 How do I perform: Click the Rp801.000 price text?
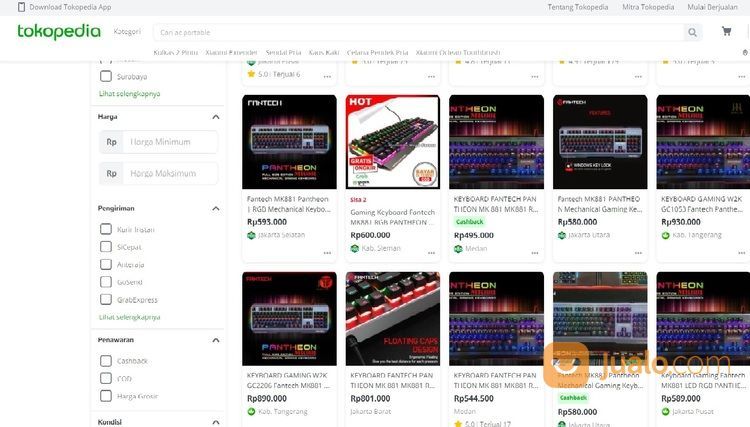(370, 398)
